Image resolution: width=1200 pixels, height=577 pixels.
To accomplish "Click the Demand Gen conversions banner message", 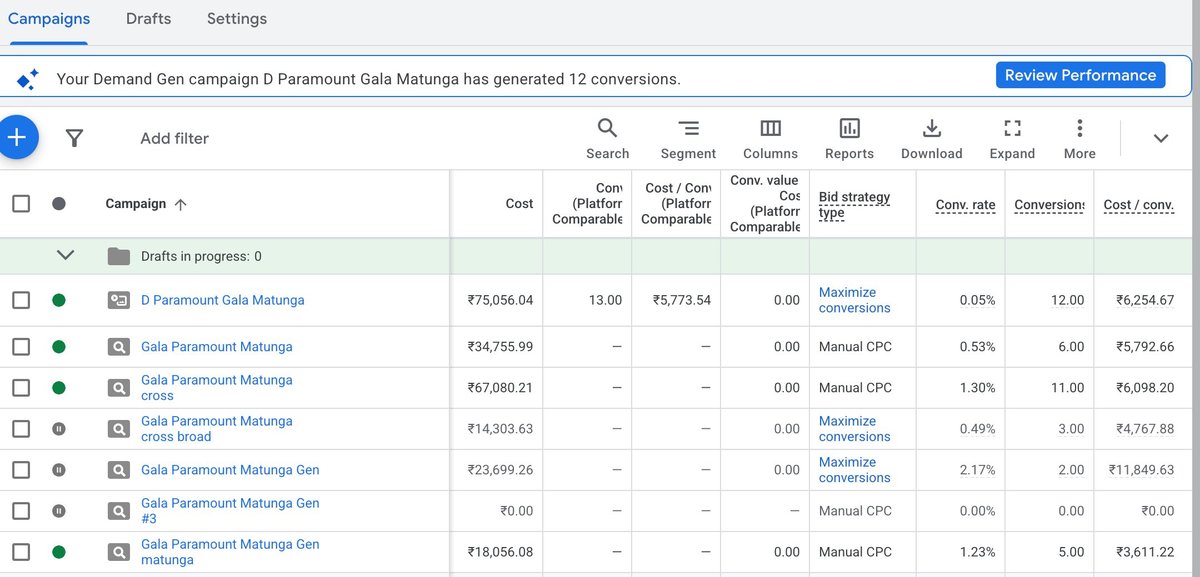I will coord(368,78).
